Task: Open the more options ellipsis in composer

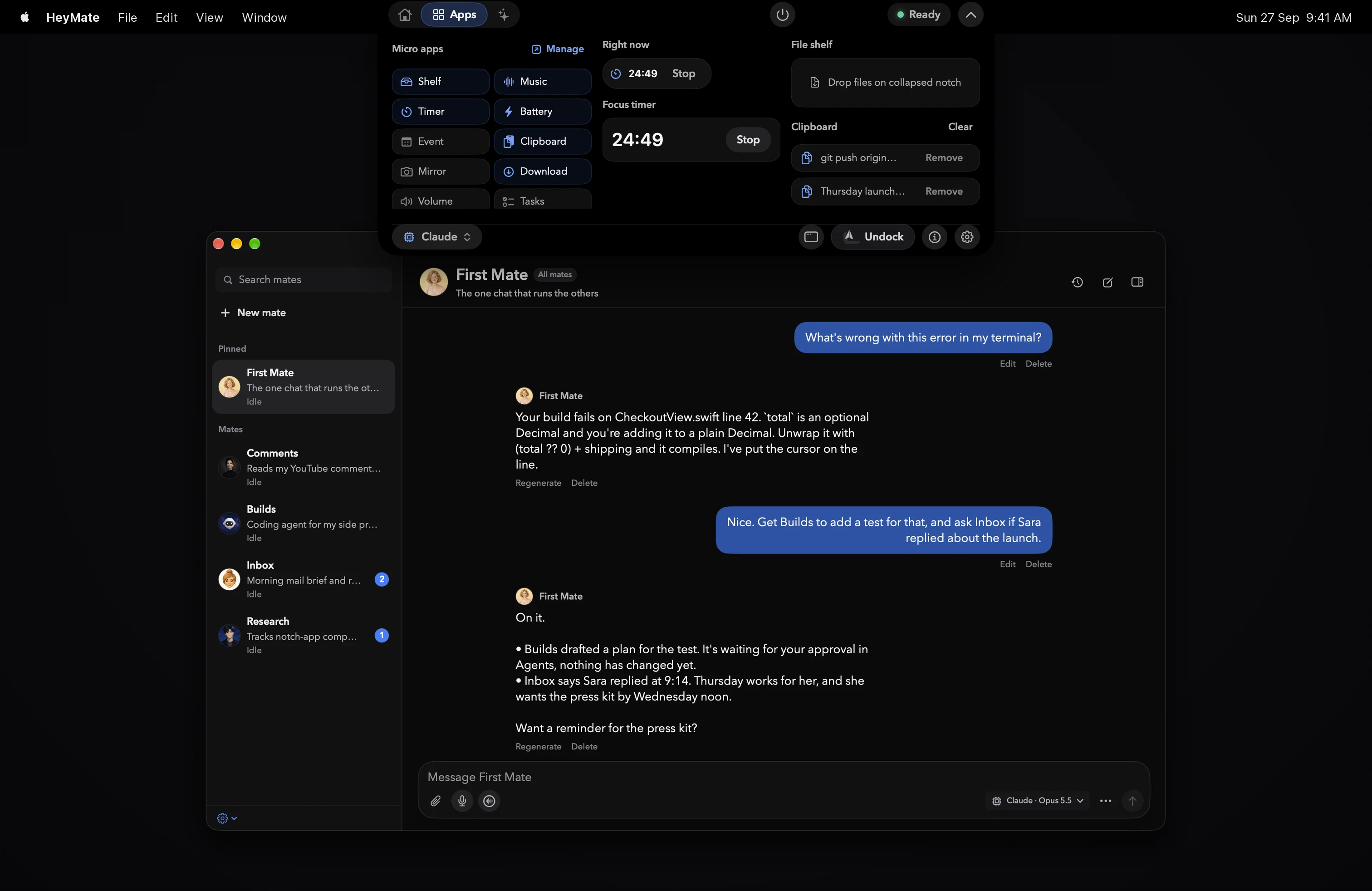Action: pyautogui.click(x=1105, y=801)
